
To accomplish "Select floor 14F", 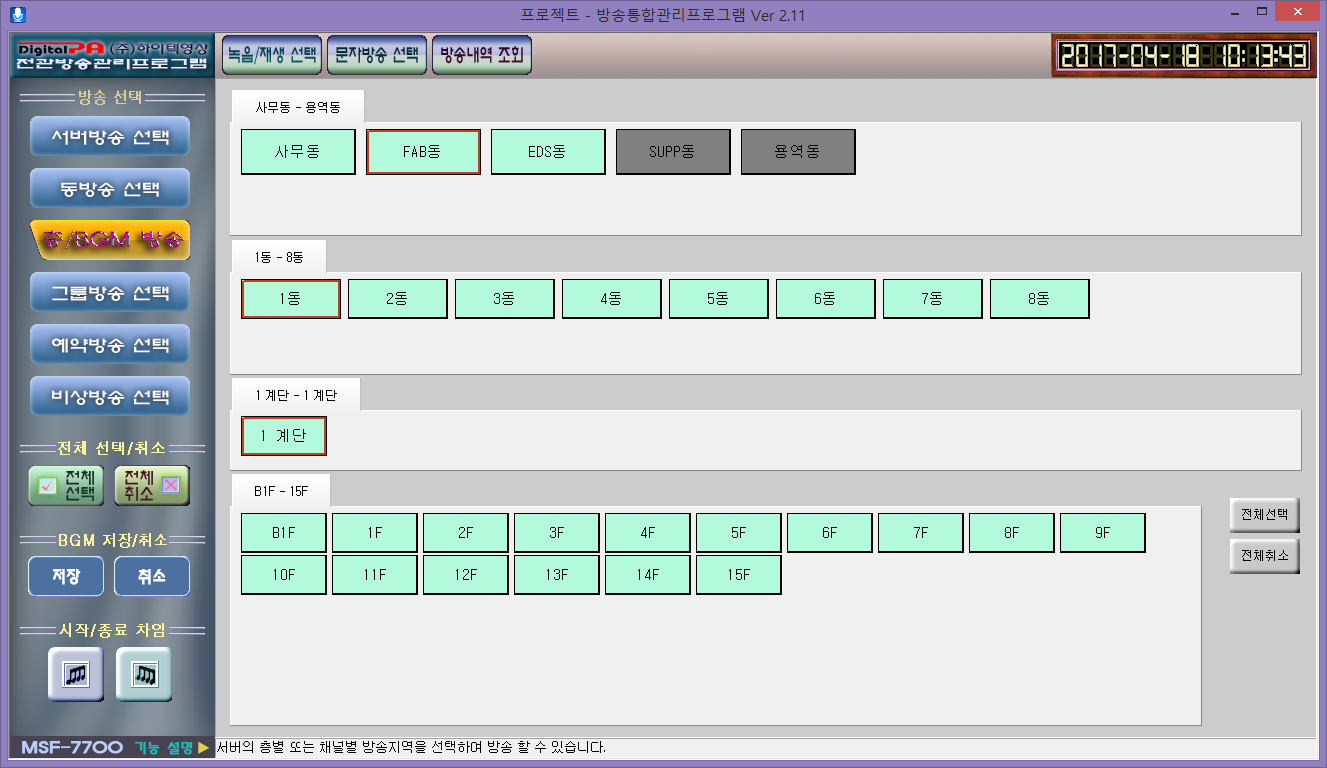I will coord(648,575).
